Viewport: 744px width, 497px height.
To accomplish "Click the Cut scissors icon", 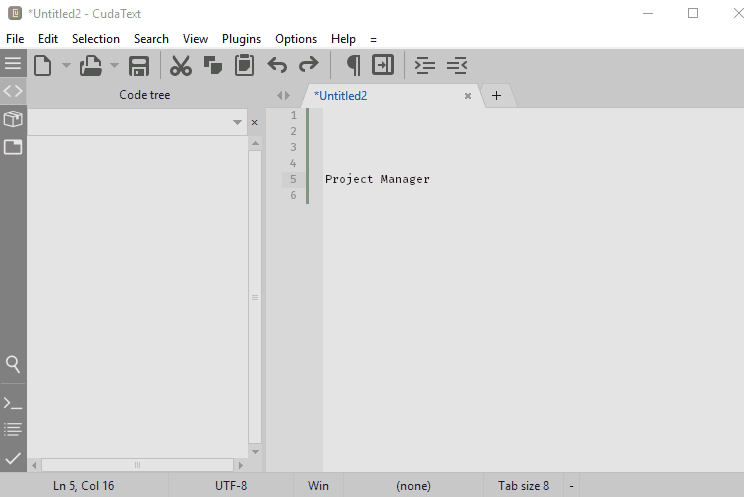I will click(180, 66).
